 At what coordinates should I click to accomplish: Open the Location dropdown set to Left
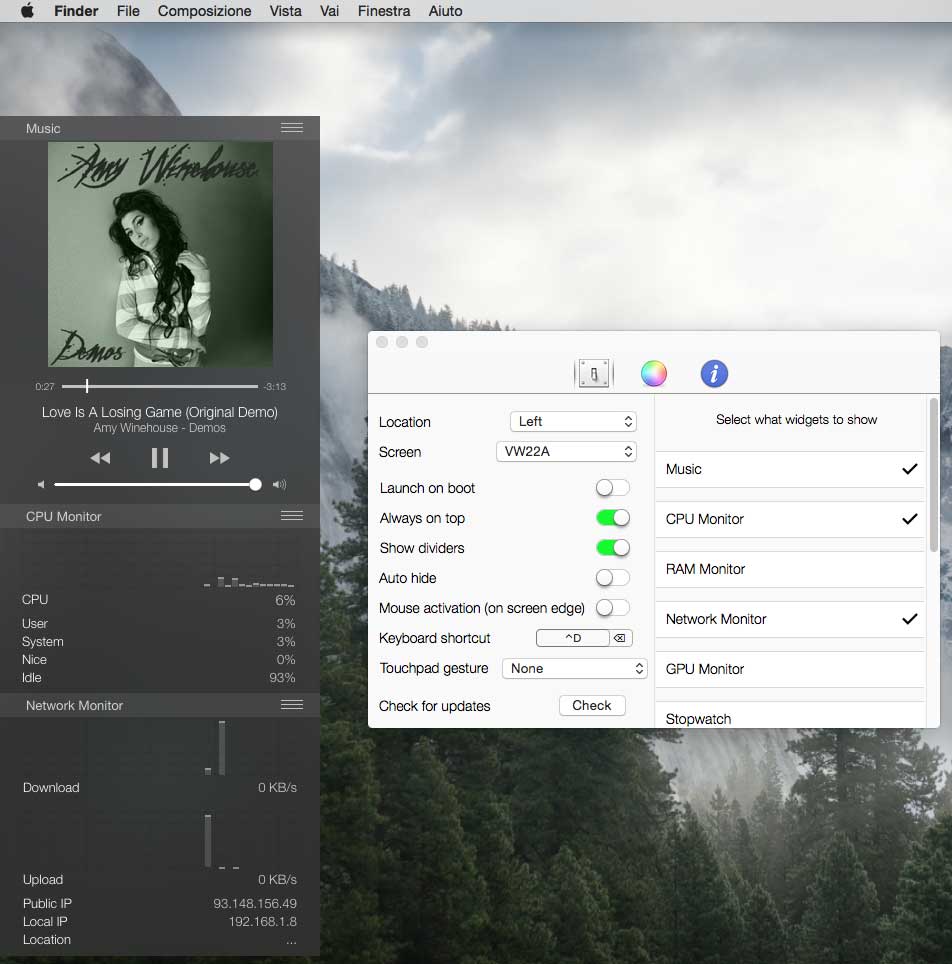pyautogui.click(x=572, y=422)
